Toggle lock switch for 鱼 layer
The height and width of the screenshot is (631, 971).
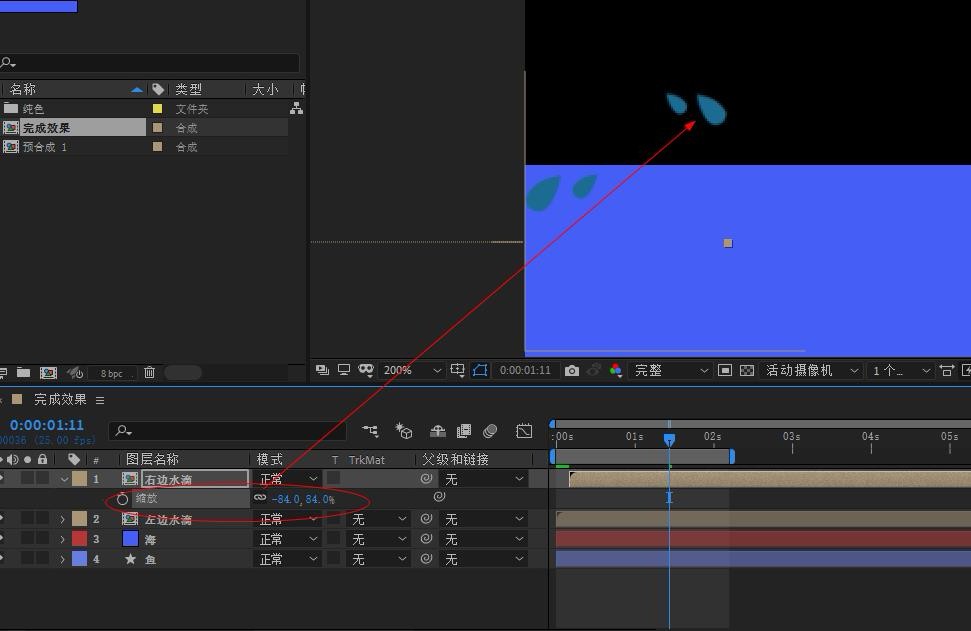tap(42, 559)
